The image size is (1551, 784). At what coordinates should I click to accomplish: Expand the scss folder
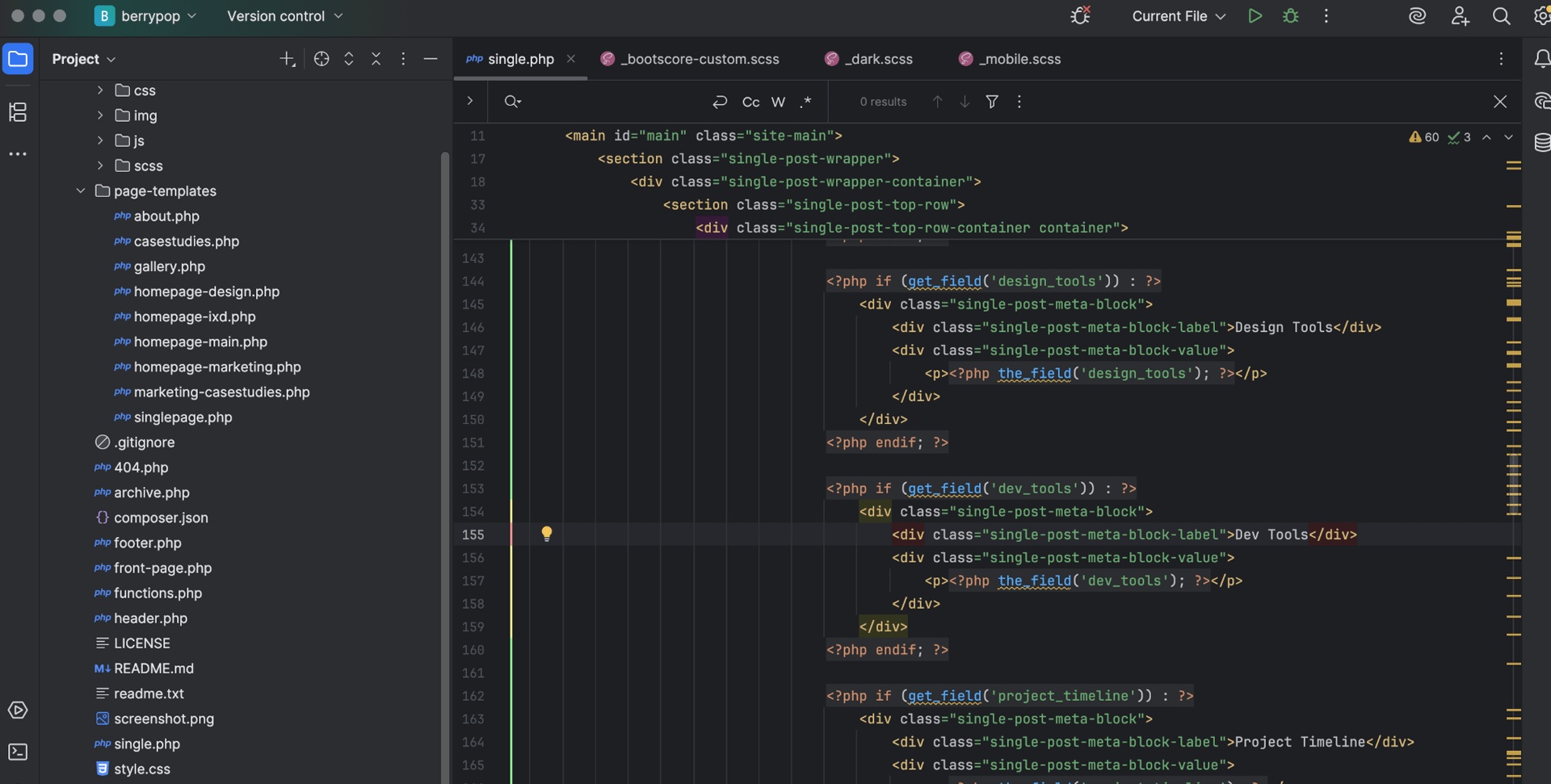point(100,166)
